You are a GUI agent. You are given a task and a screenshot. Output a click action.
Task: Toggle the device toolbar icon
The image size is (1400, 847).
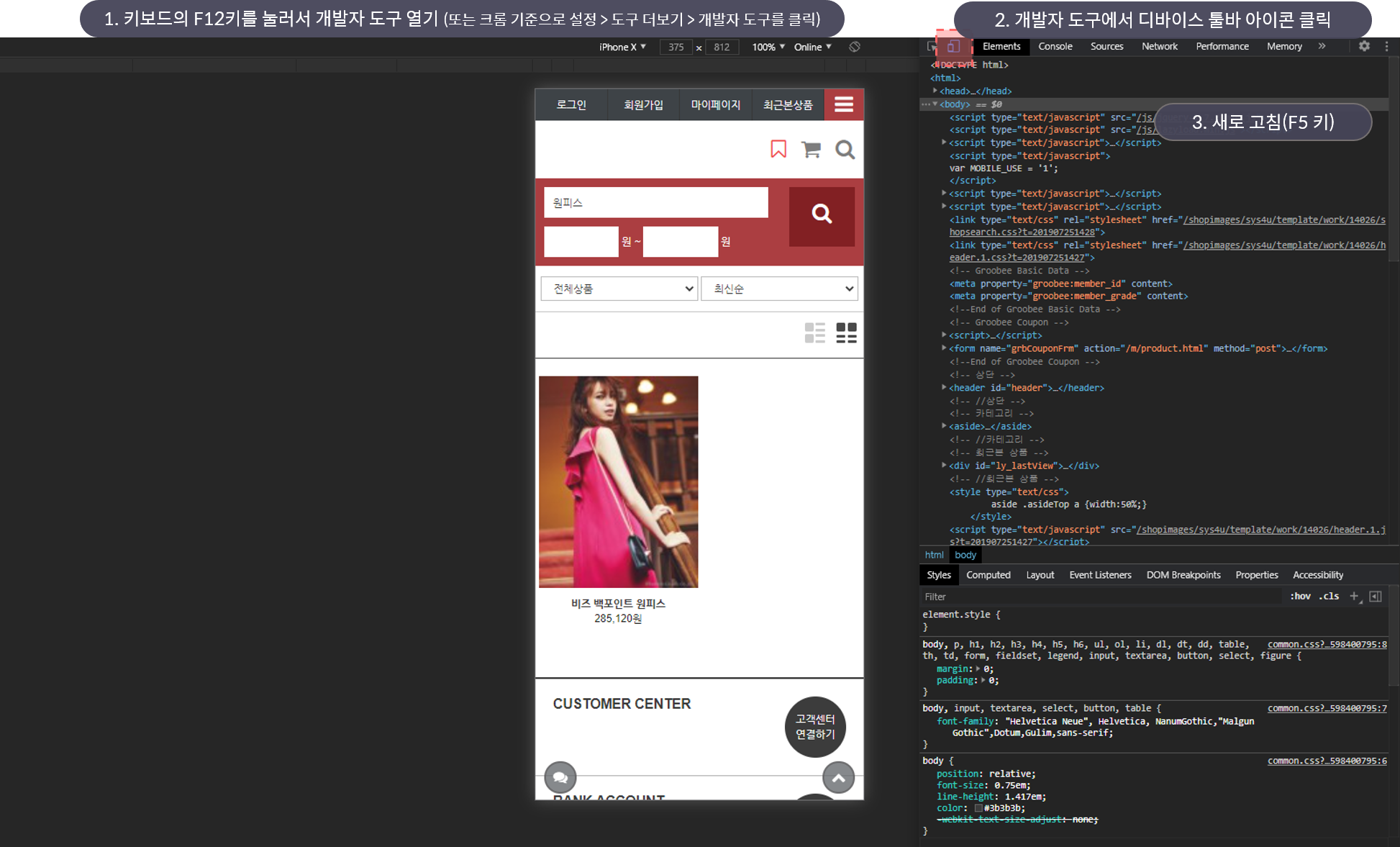[953, 47]
